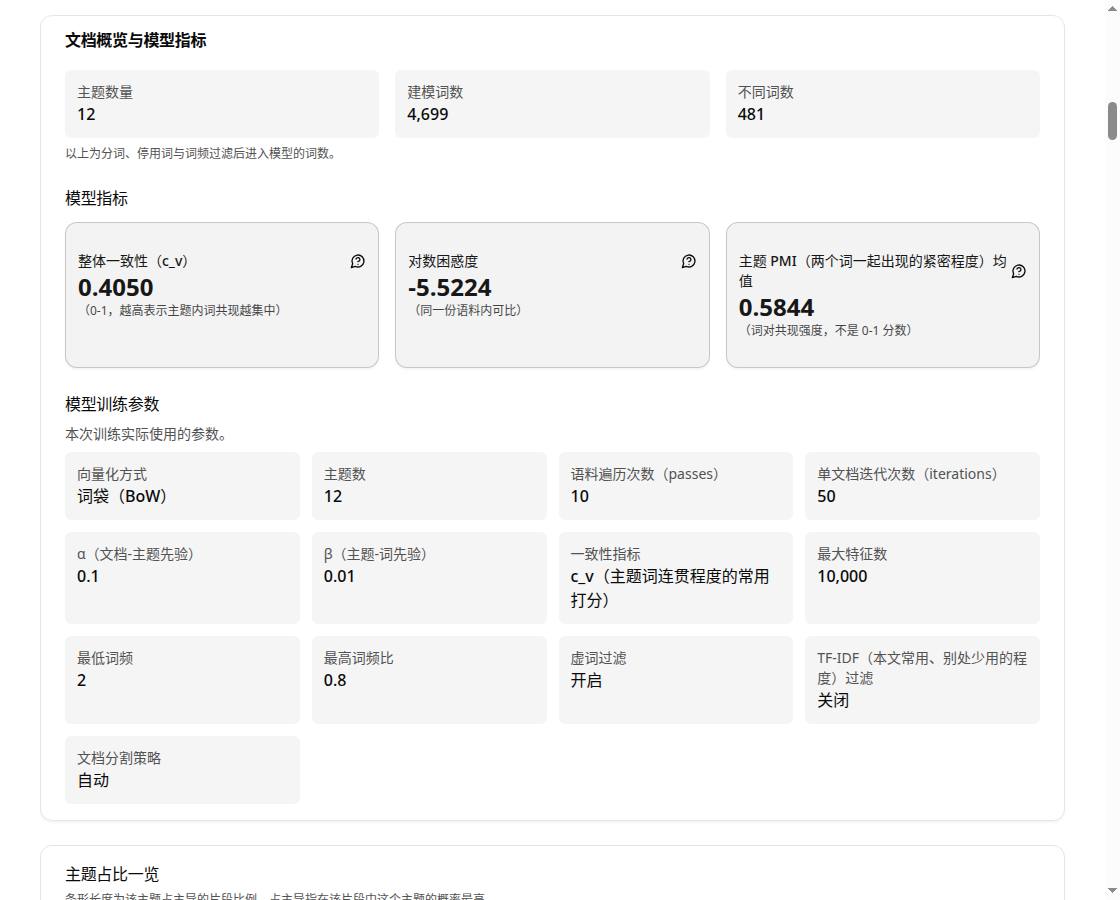
Task: Click the 最高词频比 value 0.8
Action: [335, 681]
